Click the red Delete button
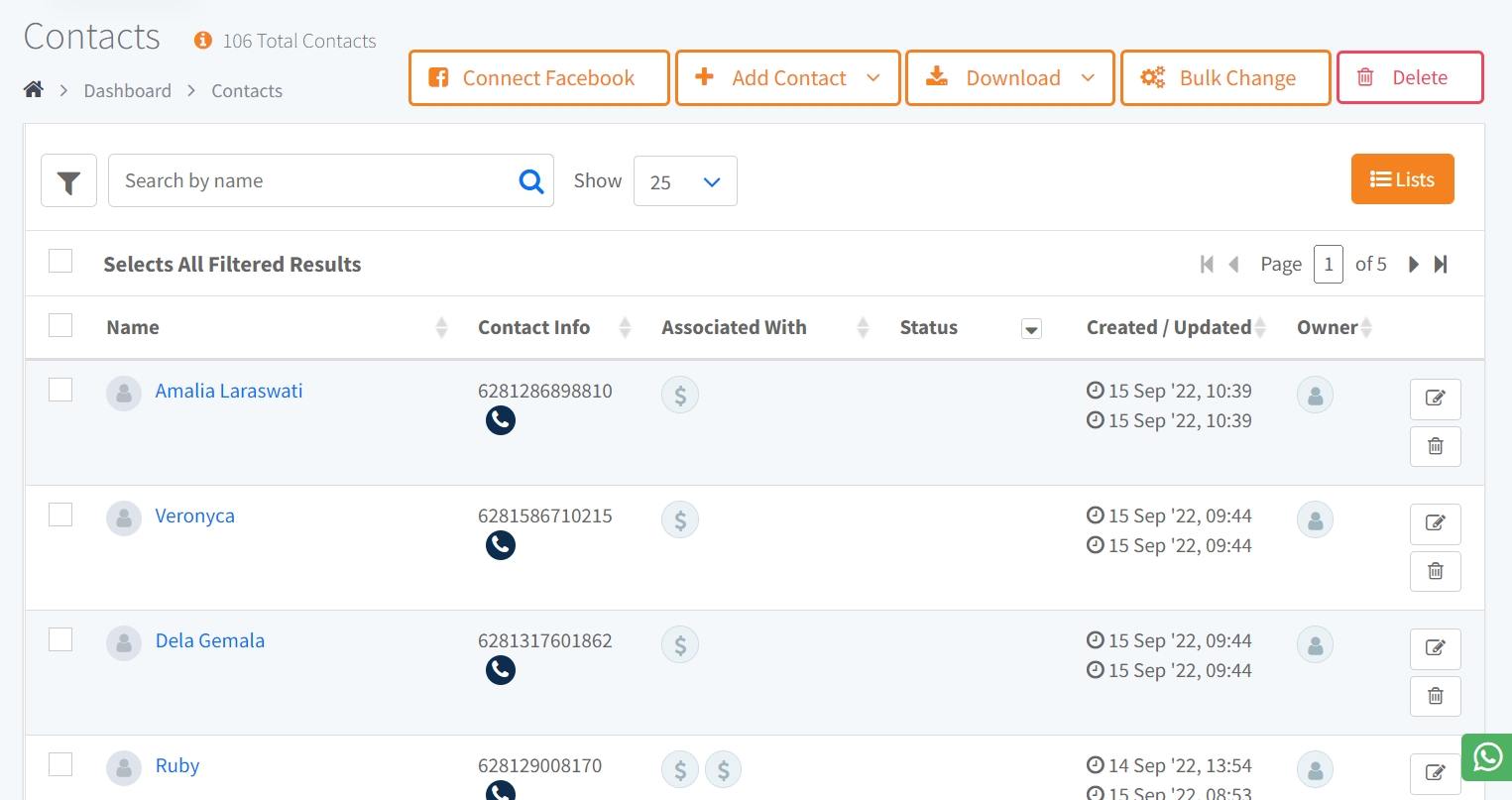This screenshot has width=1512, height=800. (1410, 77)
